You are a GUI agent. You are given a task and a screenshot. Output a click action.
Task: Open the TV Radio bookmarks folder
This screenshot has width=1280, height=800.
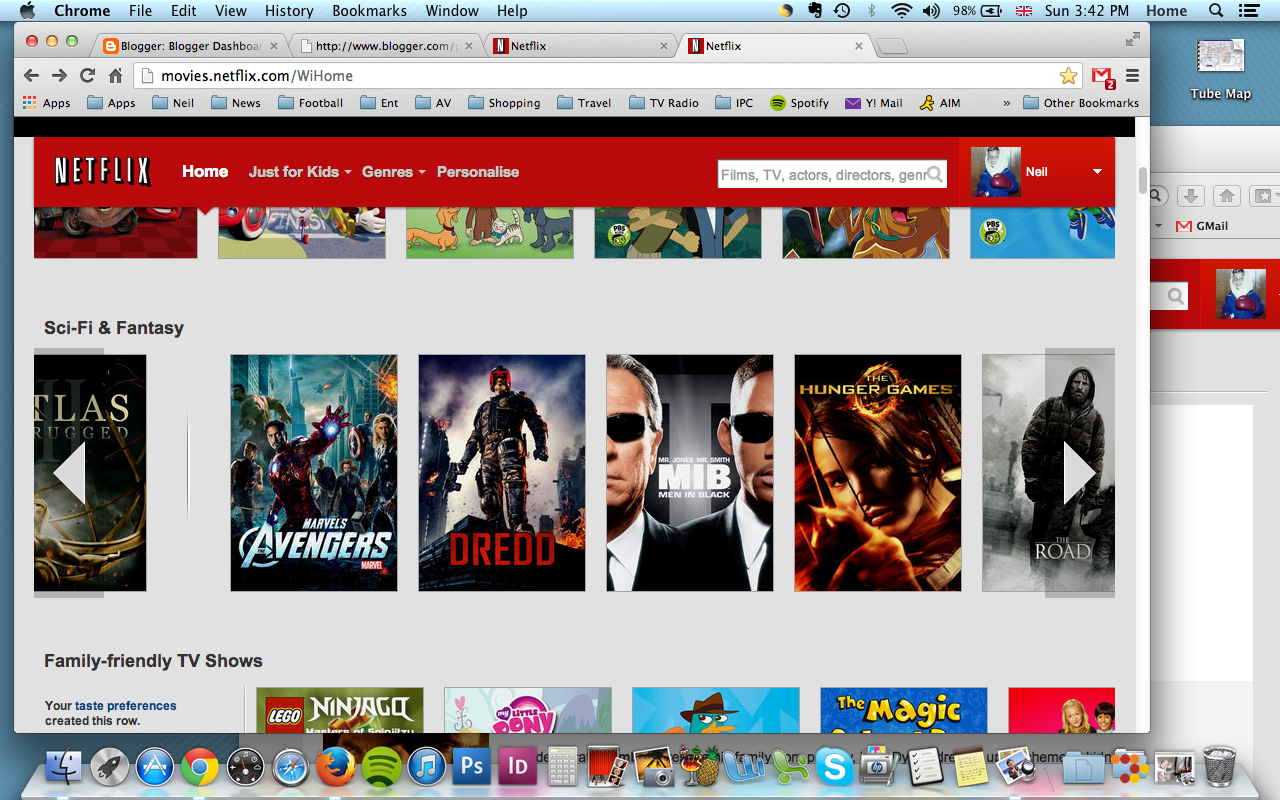(664, 103)
